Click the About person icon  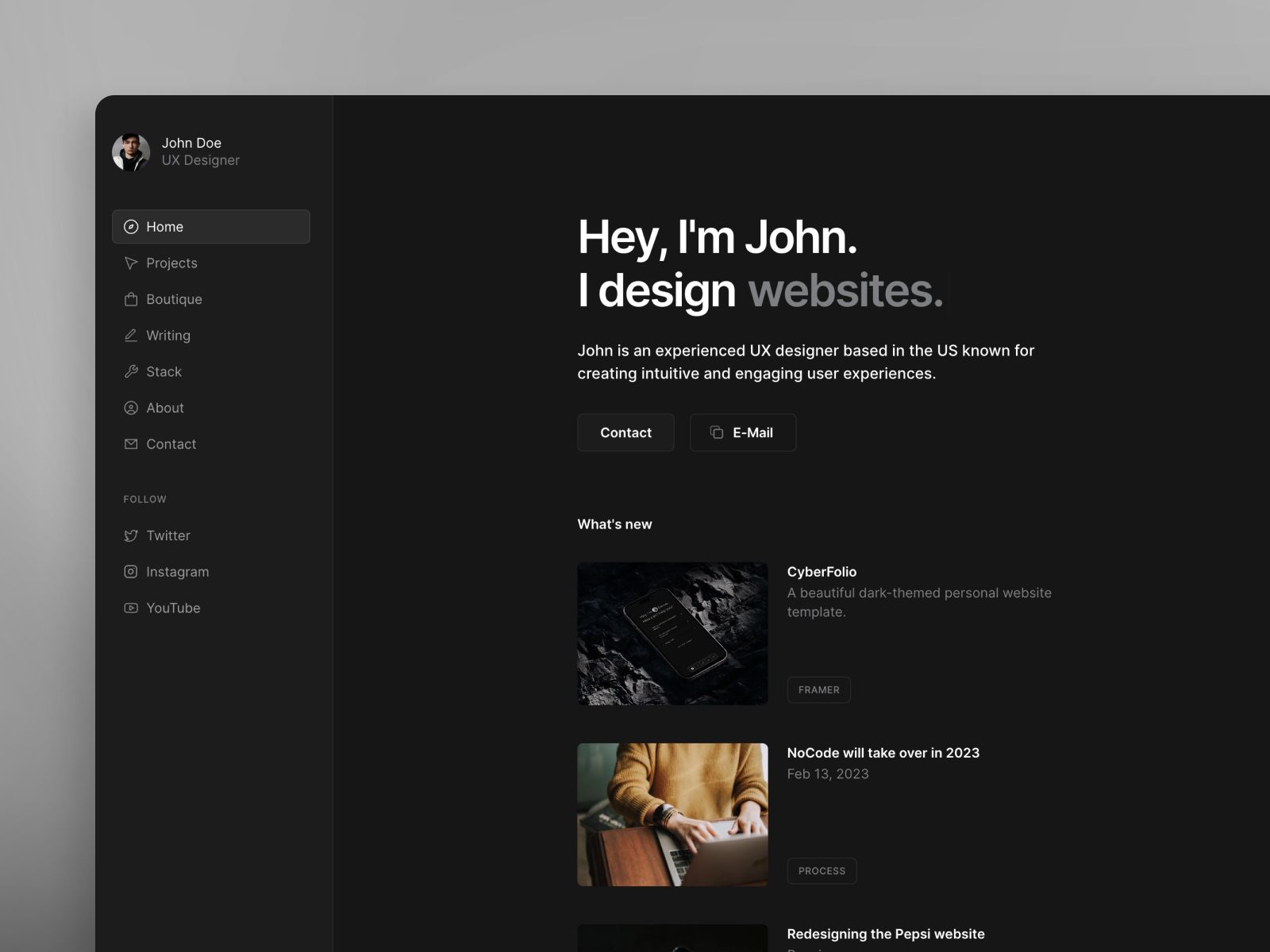(x=131, y=408)
